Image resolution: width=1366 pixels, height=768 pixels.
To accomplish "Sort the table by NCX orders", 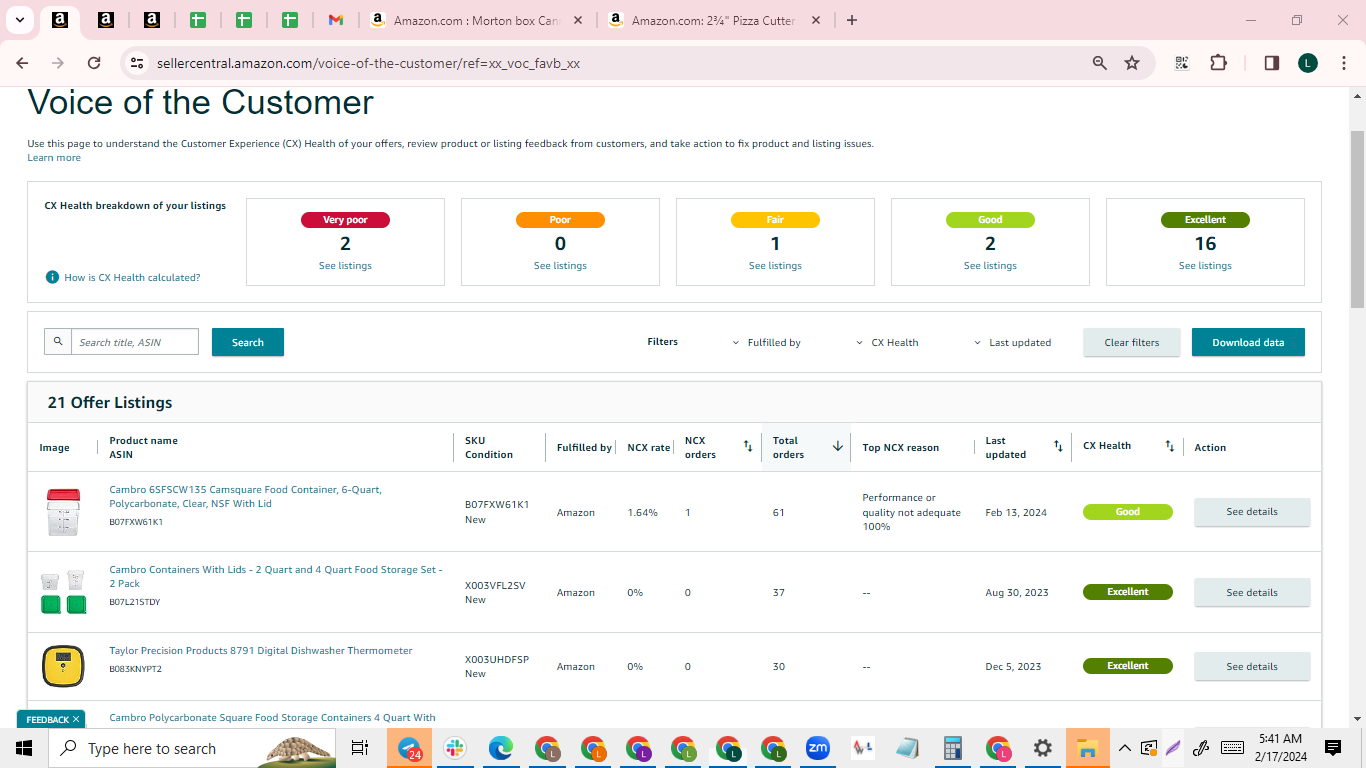I will [x=747, y=447].
